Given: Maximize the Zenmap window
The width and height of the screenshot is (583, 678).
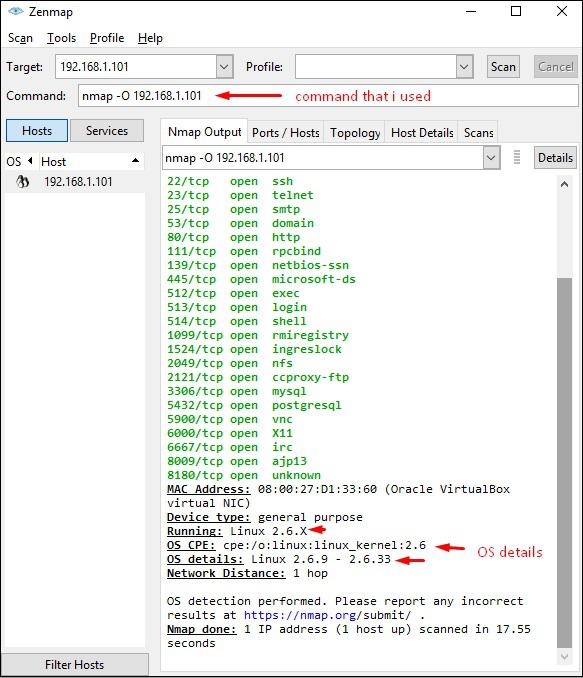Looking at the screenshot, I should coord(516,11).
